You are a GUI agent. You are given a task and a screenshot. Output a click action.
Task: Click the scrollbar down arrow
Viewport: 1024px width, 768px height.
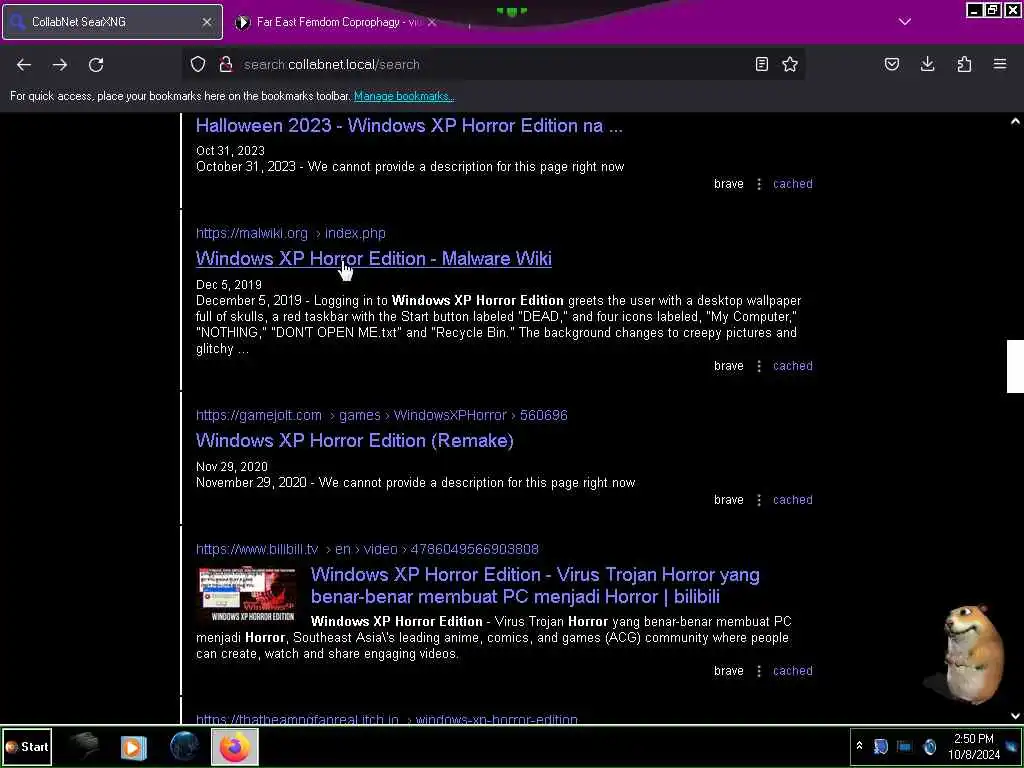1015,716
